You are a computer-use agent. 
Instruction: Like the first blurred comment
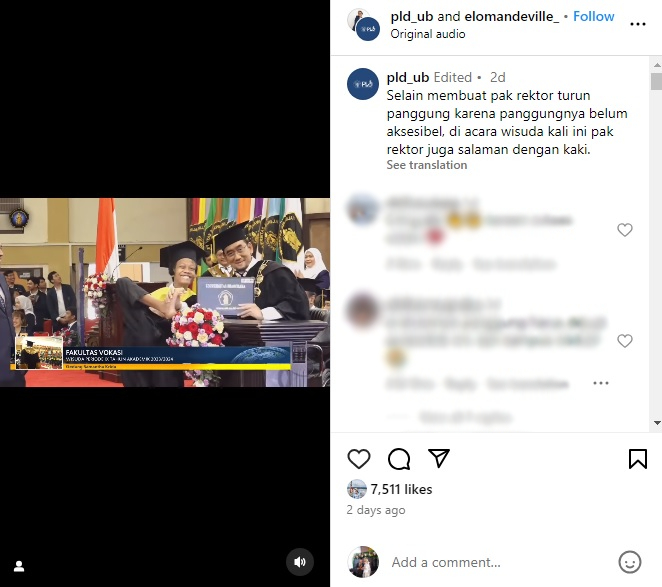pyautogui.click(x=624, y=230)
